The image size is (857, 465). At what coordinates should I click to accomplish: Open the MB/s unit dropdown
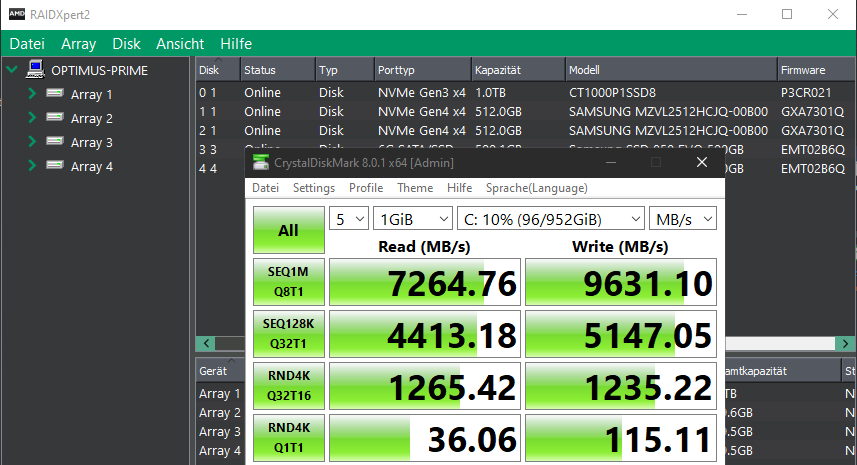(x=683, y=219)
